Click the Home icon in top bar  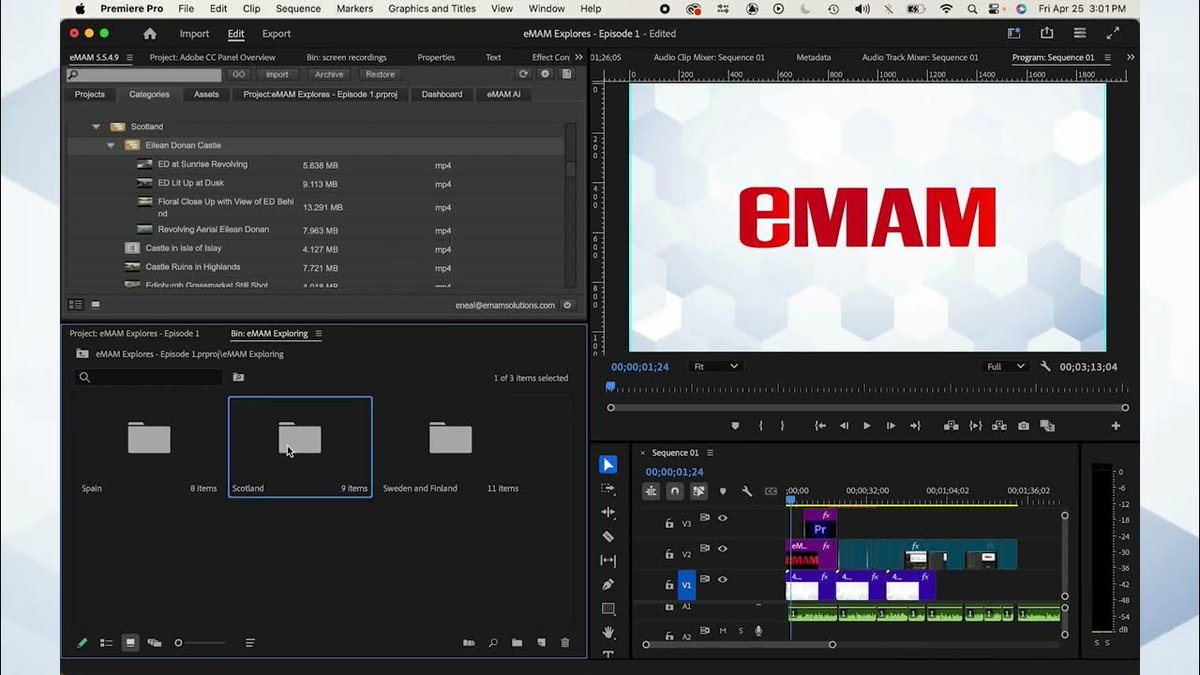click(x=150, y=33)
